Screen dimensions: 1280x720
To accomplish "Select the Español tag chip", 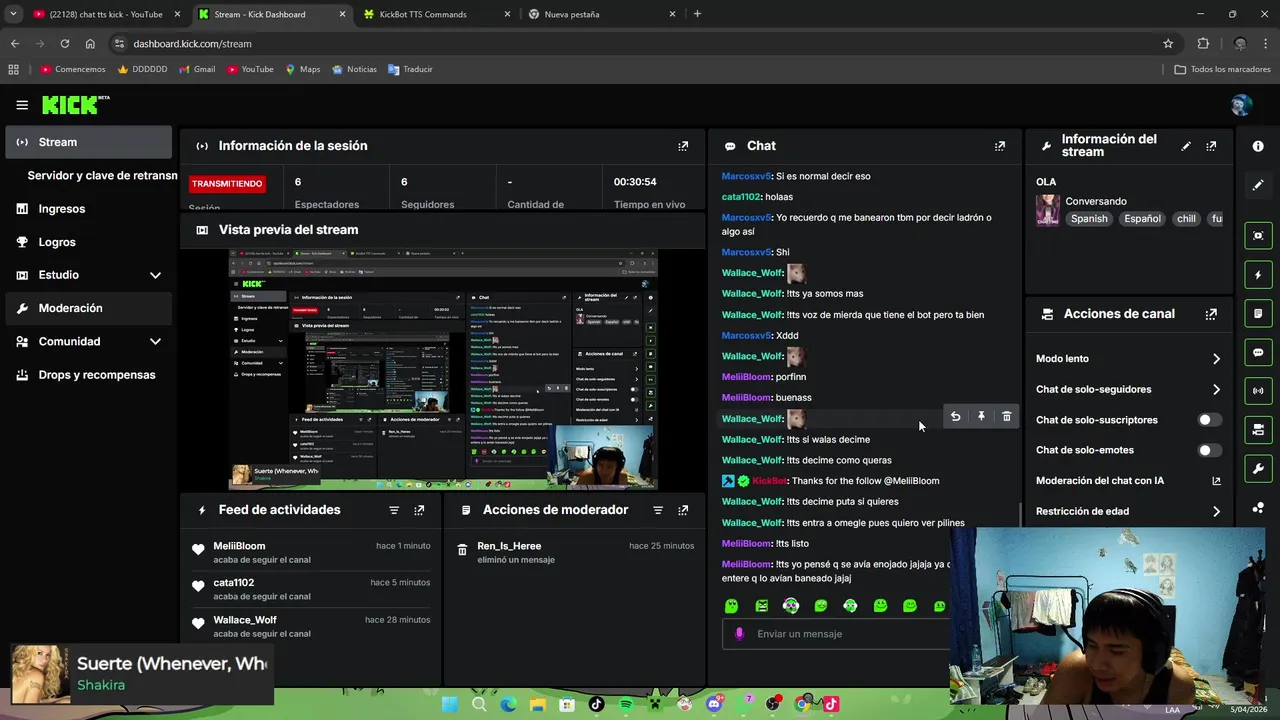I will 1142,219.
